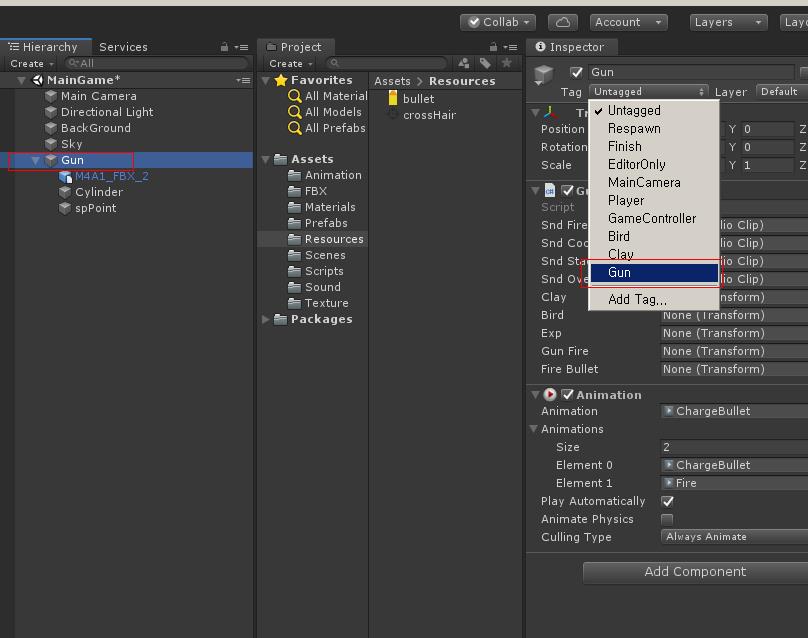Image resolution: width=808 pixels, height=638 pixels.
Task: Click the crossHair asset icon
Action: [x=393, y=115]
